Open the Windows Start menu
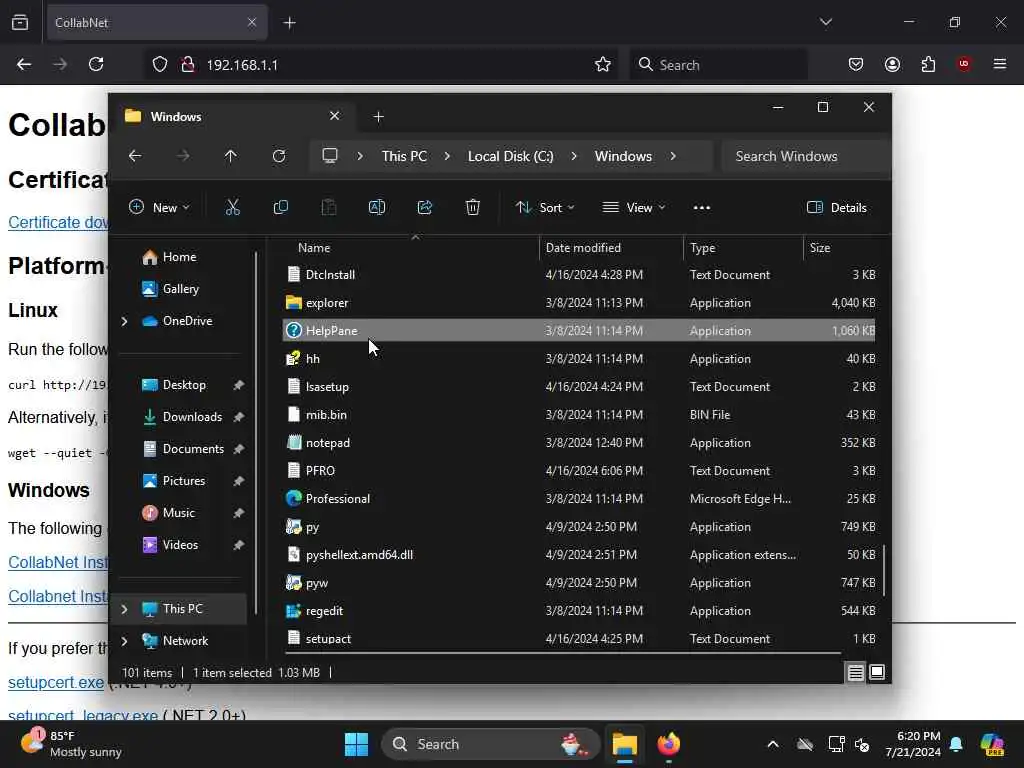The width and height of the screenshot is (1024, 768). coord(357,744)
